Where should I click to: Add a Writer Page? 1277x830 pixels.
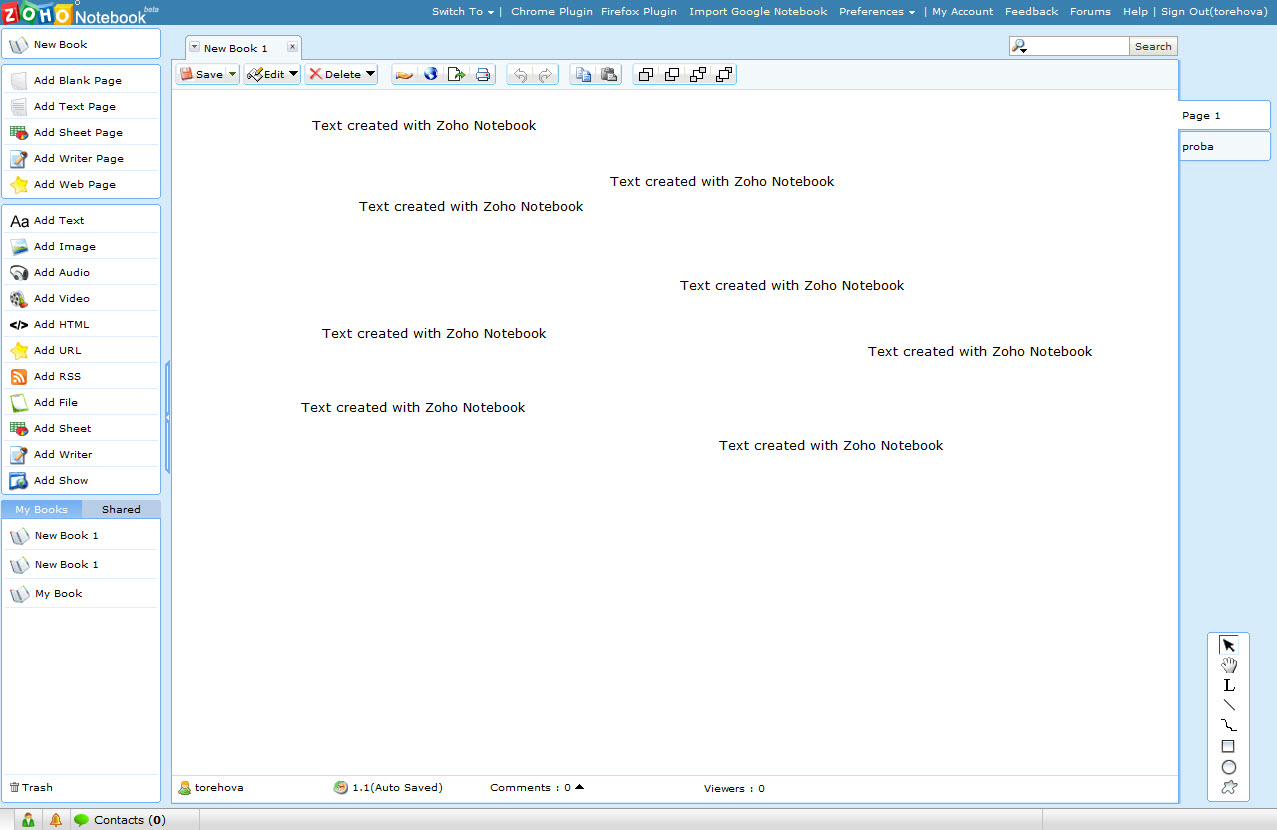click(81, 158)
